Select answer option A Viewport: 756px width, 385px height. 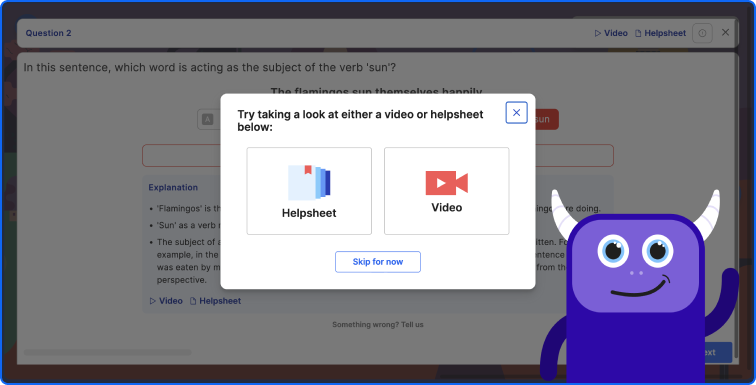tap(209, 119)
